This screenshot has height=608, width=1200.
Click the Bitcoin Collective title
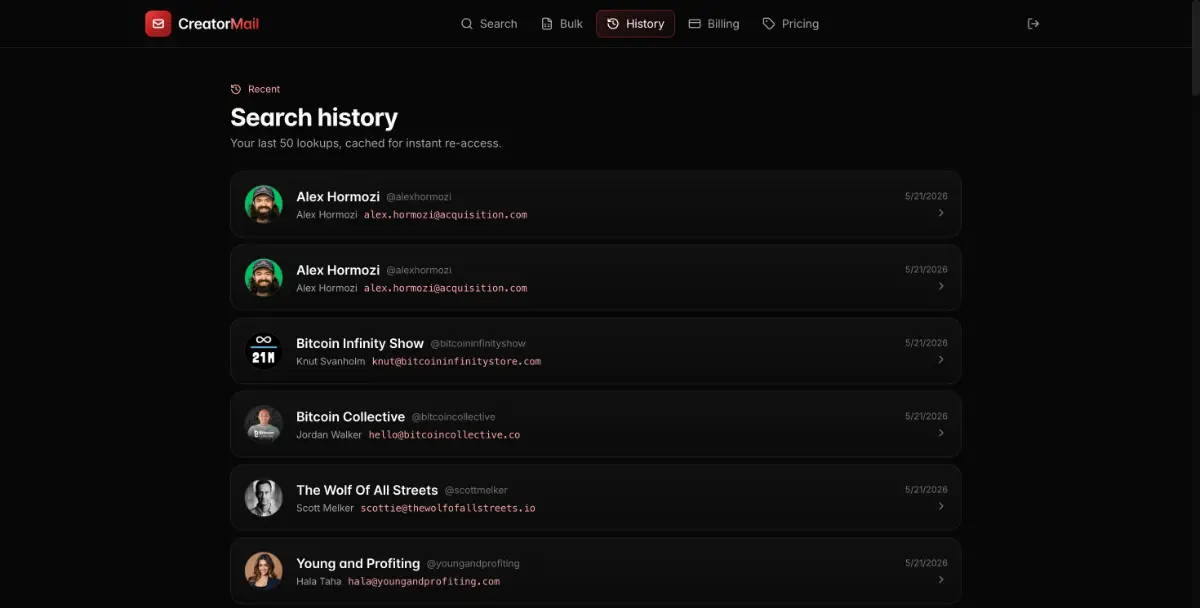351,416
